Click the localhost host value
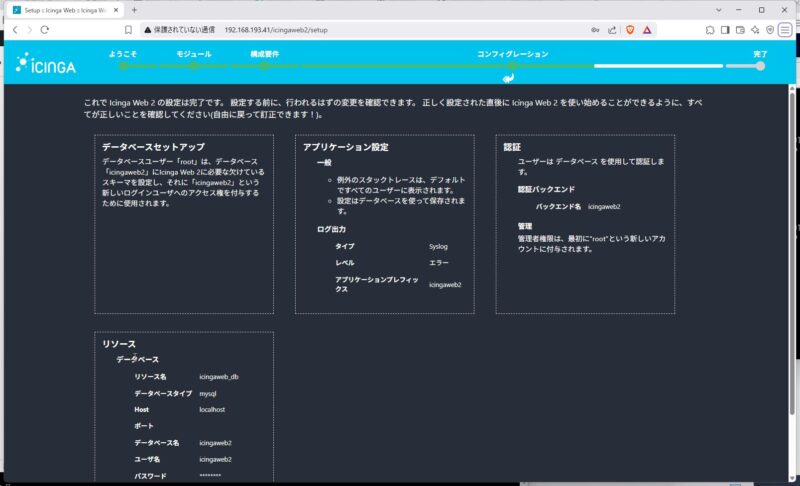Image resolution: width=800 pixels, height=486 pixels. 212,410
